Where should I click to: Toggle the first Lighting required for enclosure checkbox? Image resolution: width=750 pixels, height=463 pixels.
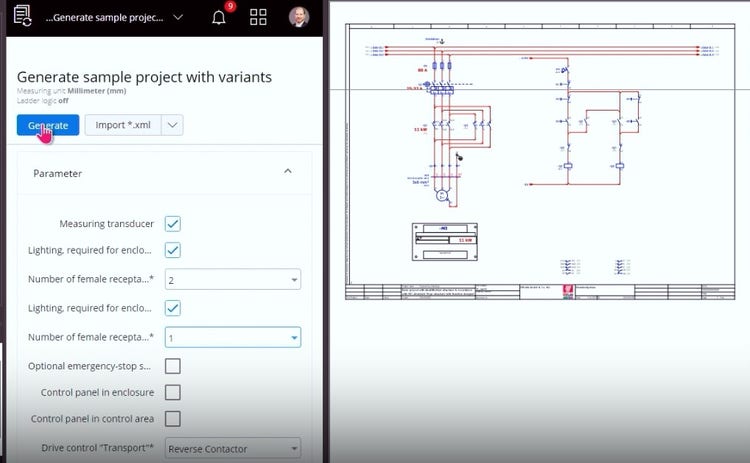click(x=173, y=250)
